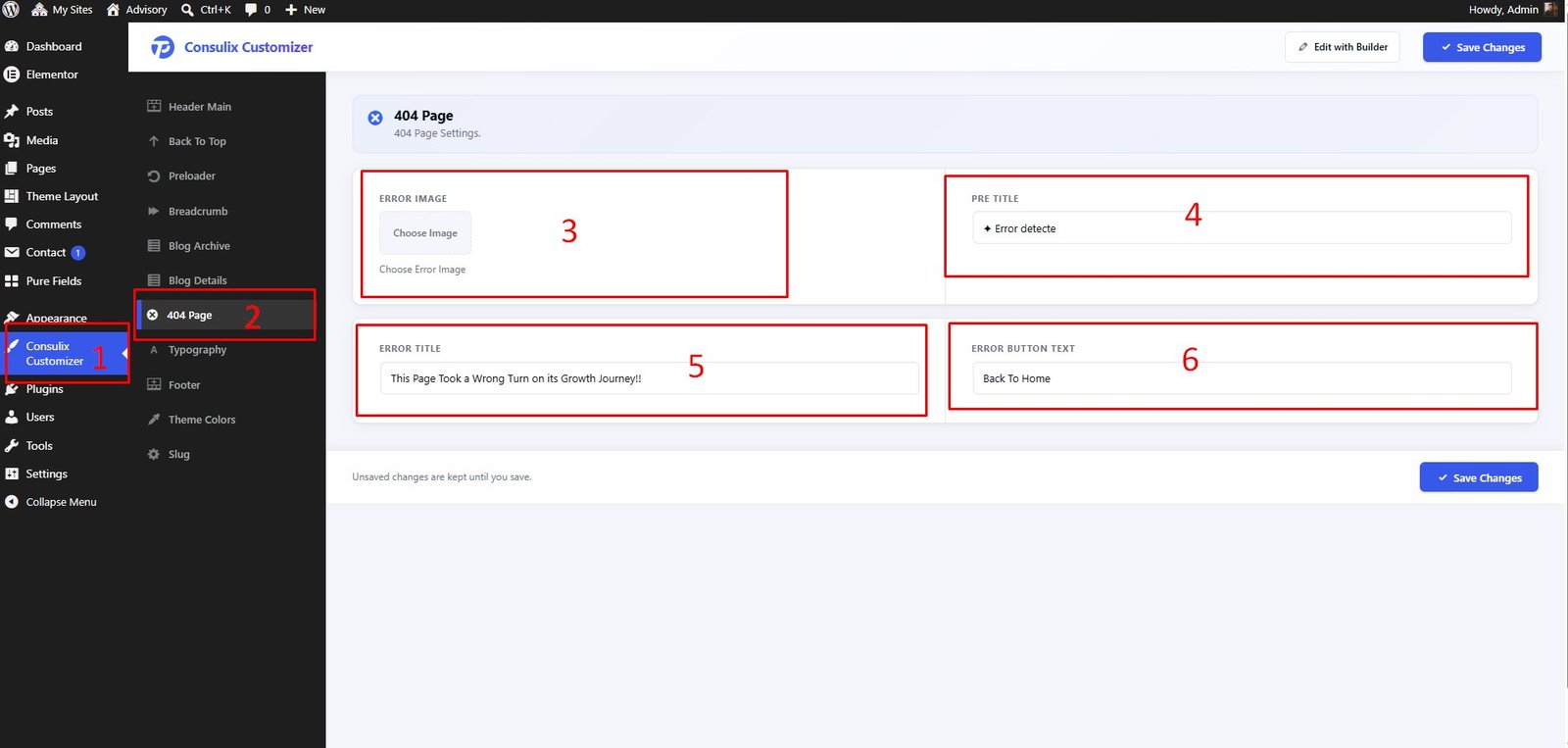Click the Users icon in sidebar
This screenshot has height=748, width=1568.
pyautogui.click(x=12, y=417)
